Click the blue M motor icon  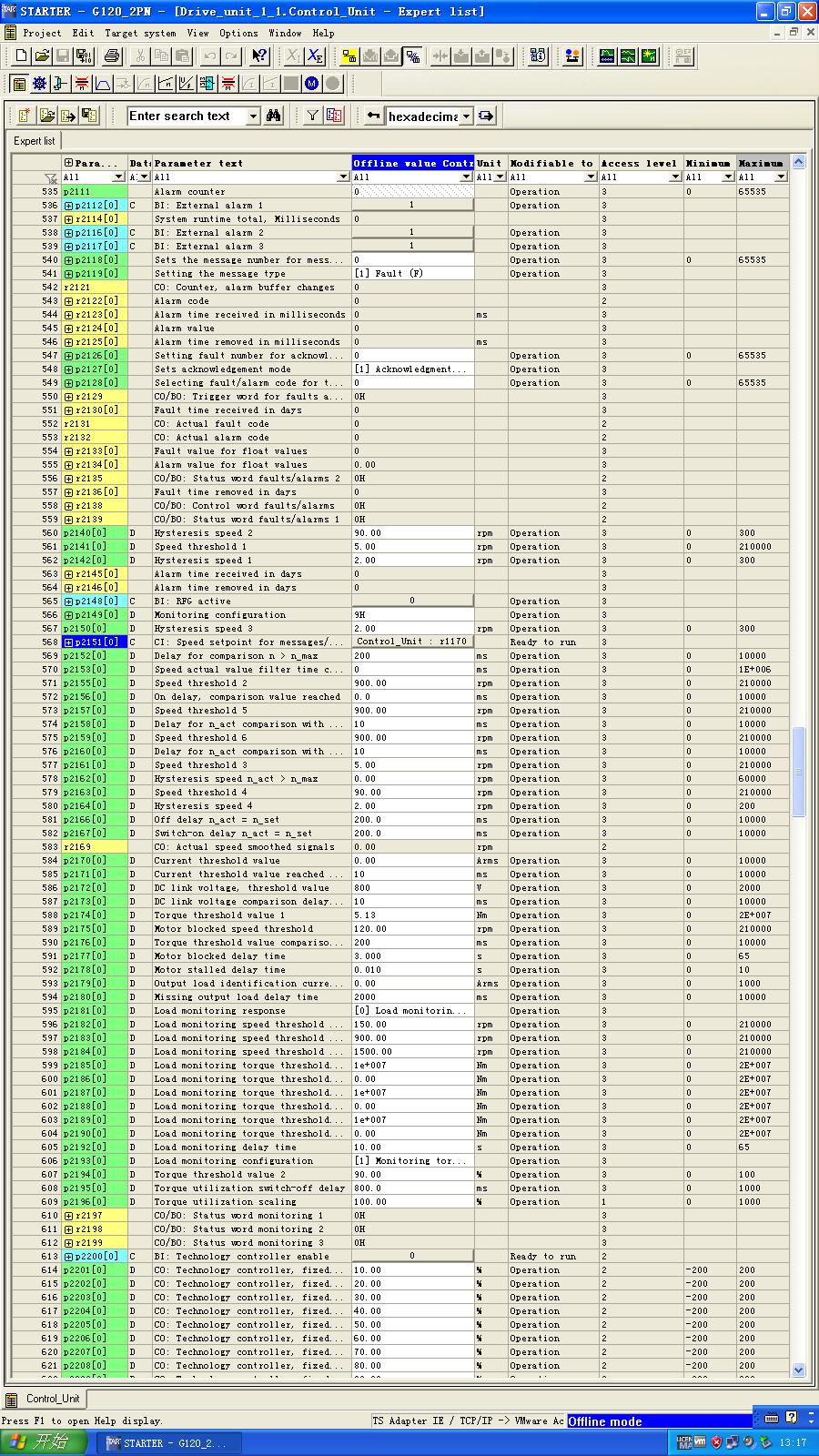coord(312,84)
